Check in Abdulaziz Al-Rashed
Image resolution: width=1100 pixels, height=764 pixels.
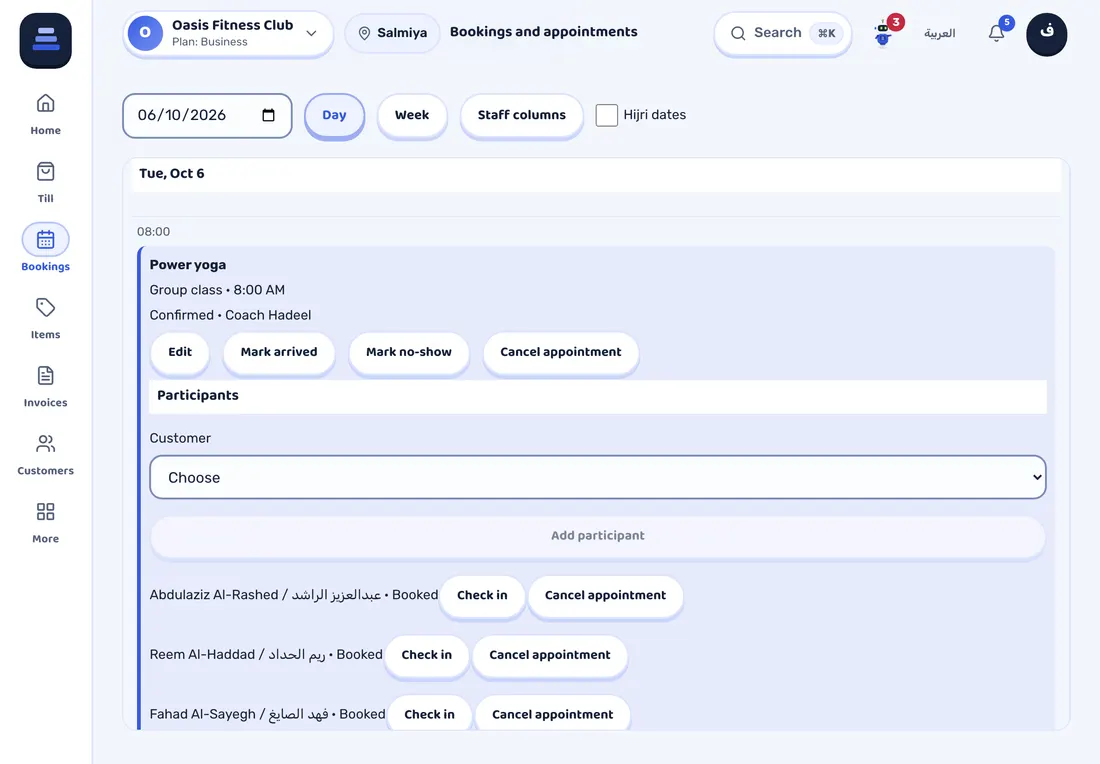click(x=482, y=596)
